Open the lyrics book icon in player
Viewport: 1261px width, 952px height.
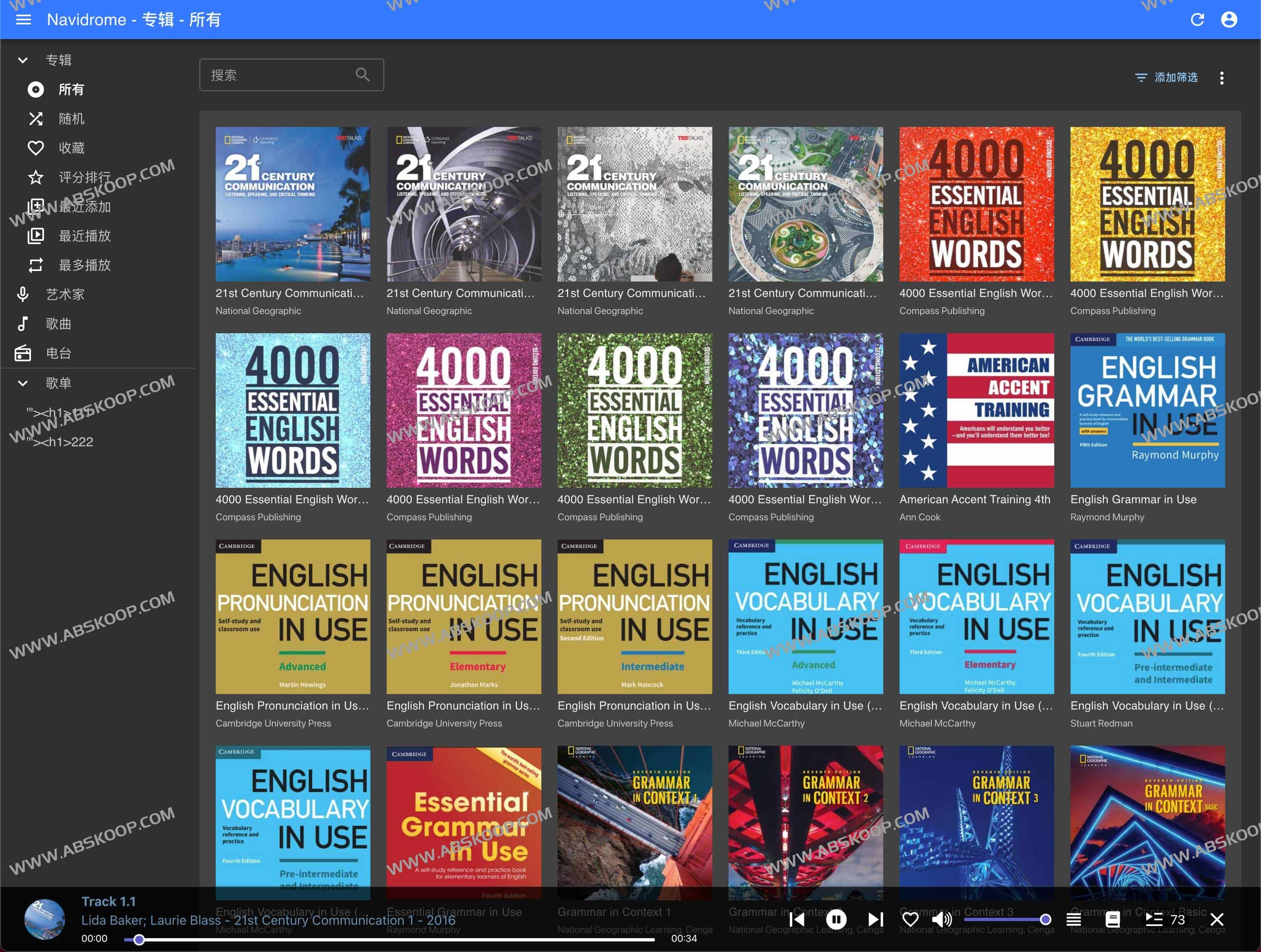pyautogui.click(x=1112, y=919)
